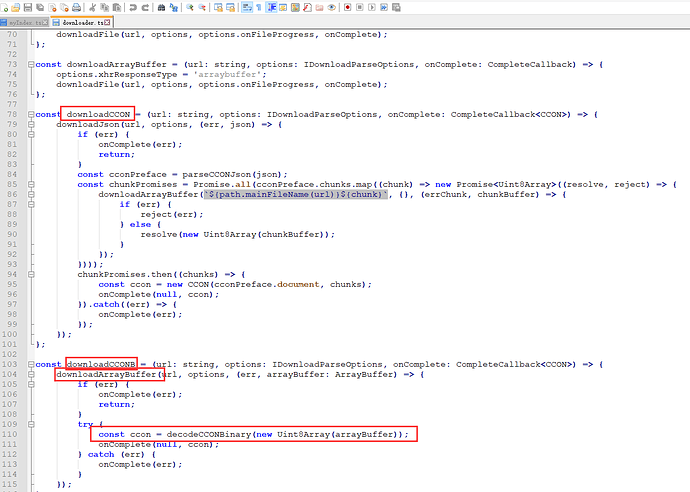690x492 pixels.
Task: Click the Copy toolbar icon
Action: click(x=105, y=7)
